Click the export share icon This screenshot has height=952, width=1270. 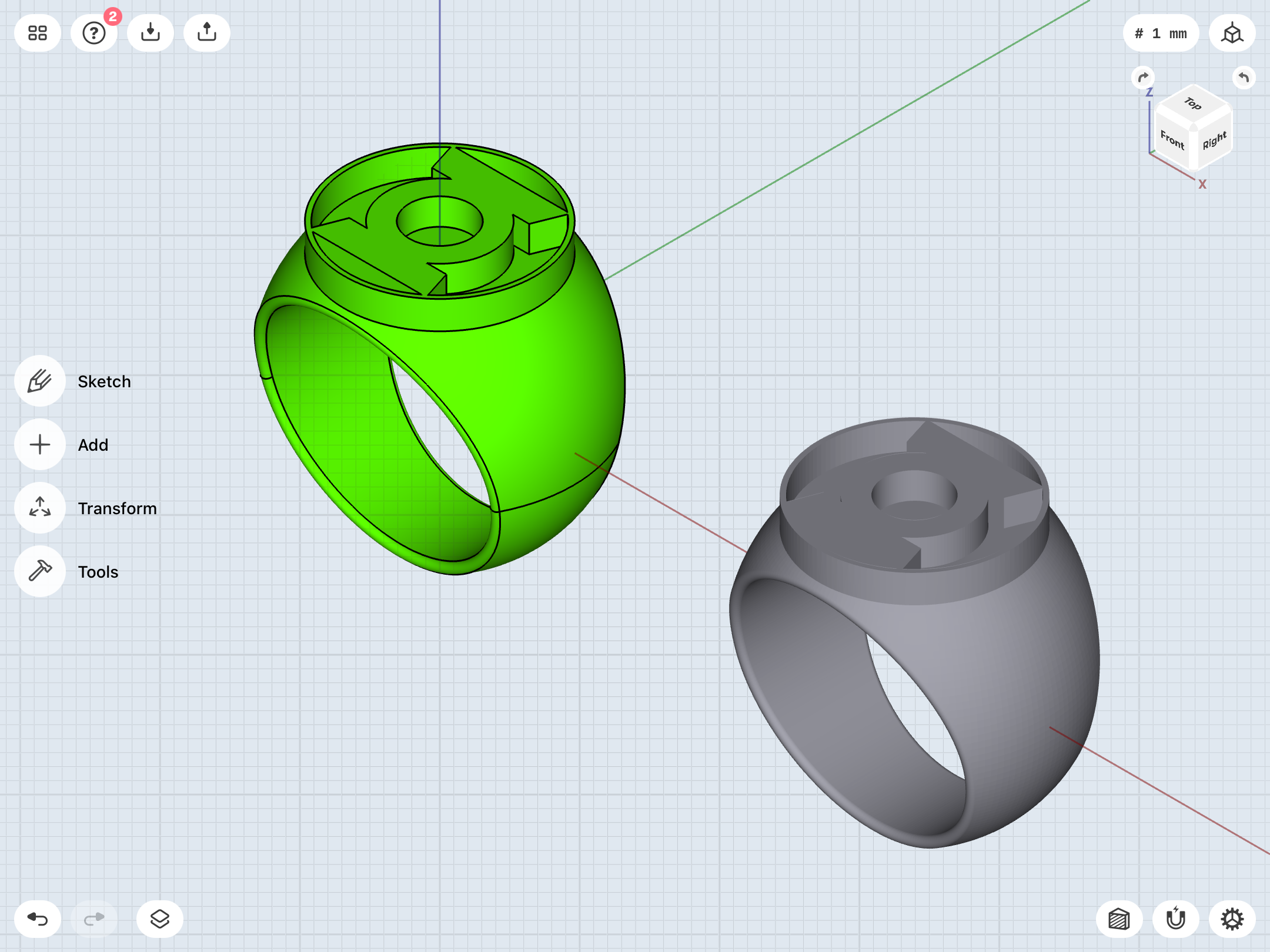207,33
